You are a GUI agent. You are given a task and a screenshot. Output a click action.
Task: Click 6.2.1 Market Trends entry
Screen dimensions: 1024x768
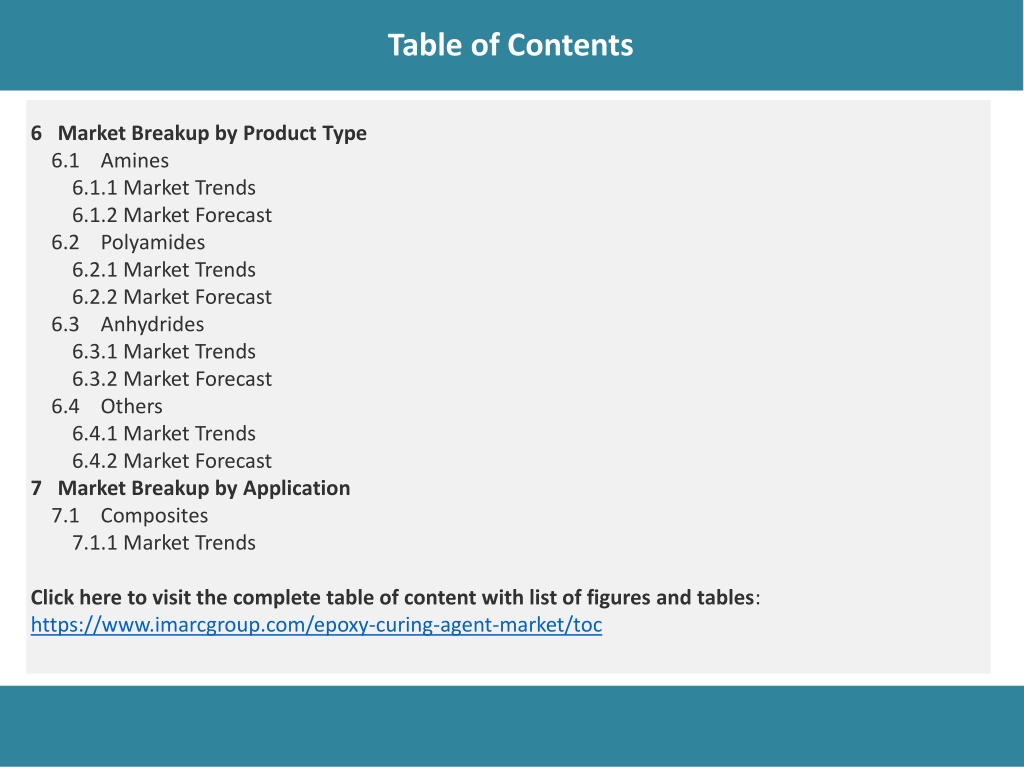[164, 270]
